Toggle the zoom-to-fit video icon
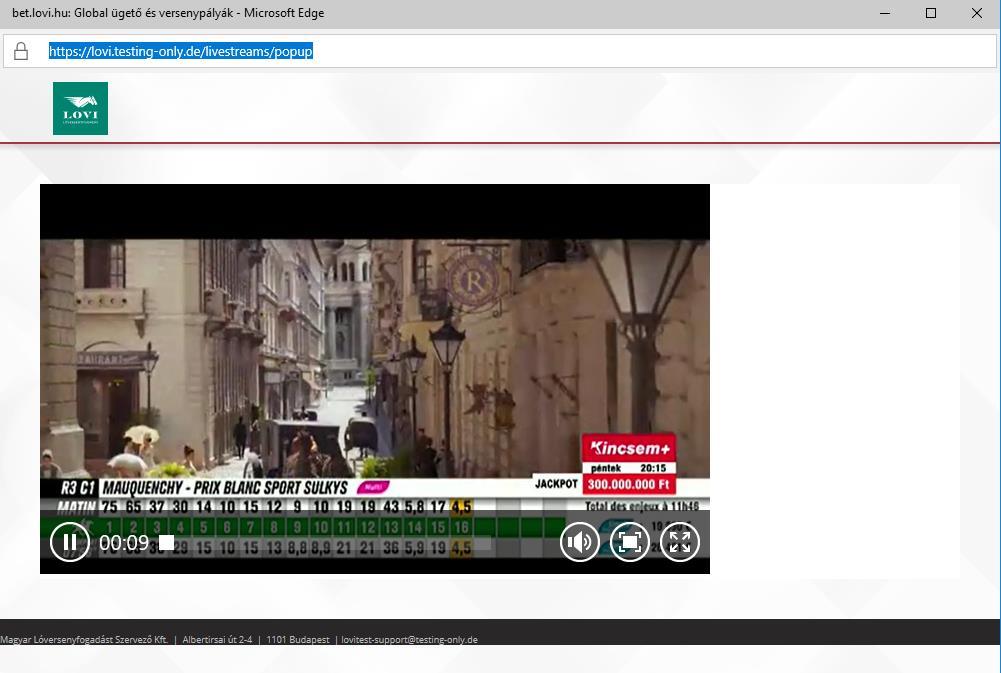 [x=629, y=542]
